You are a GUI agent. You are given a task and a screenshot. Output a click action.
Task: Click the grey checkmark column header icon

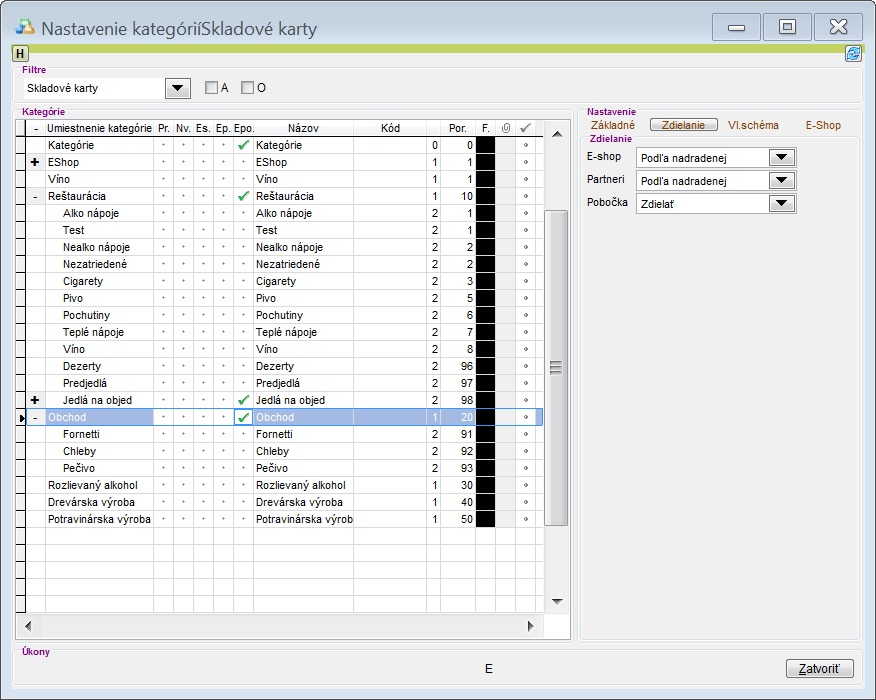coord(525,128)
